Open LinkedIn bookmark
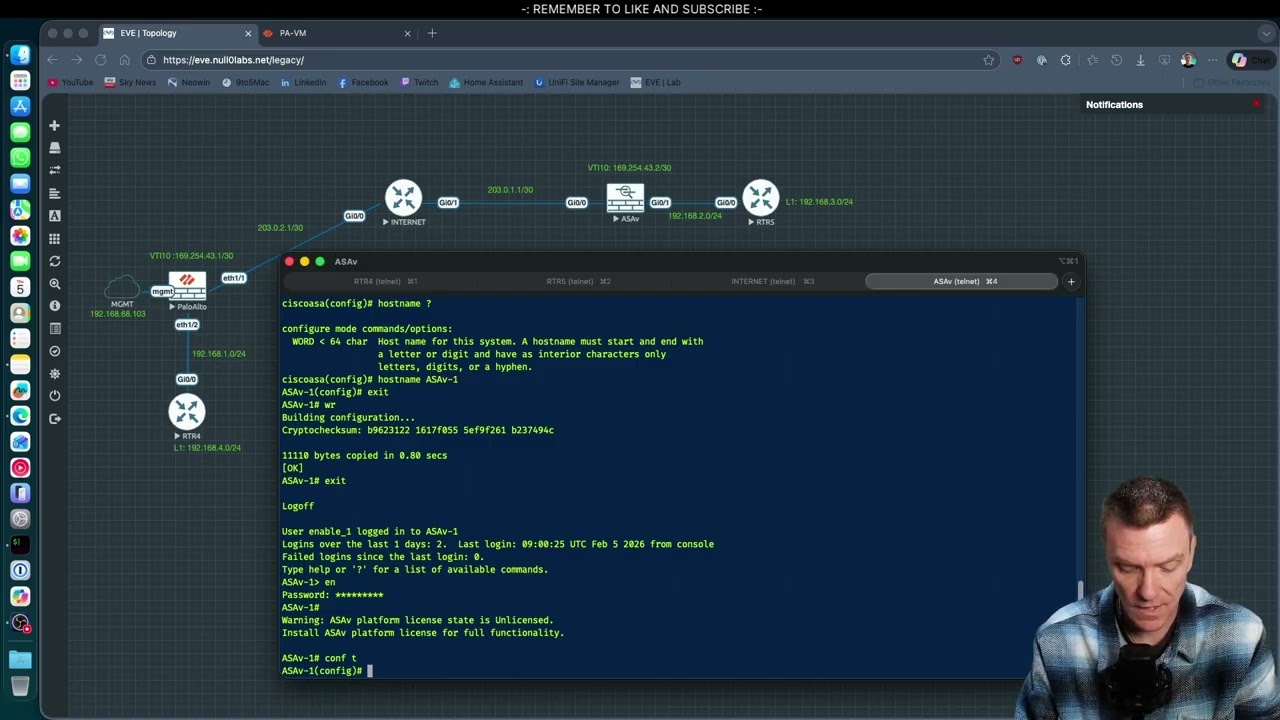 point(304,82)
